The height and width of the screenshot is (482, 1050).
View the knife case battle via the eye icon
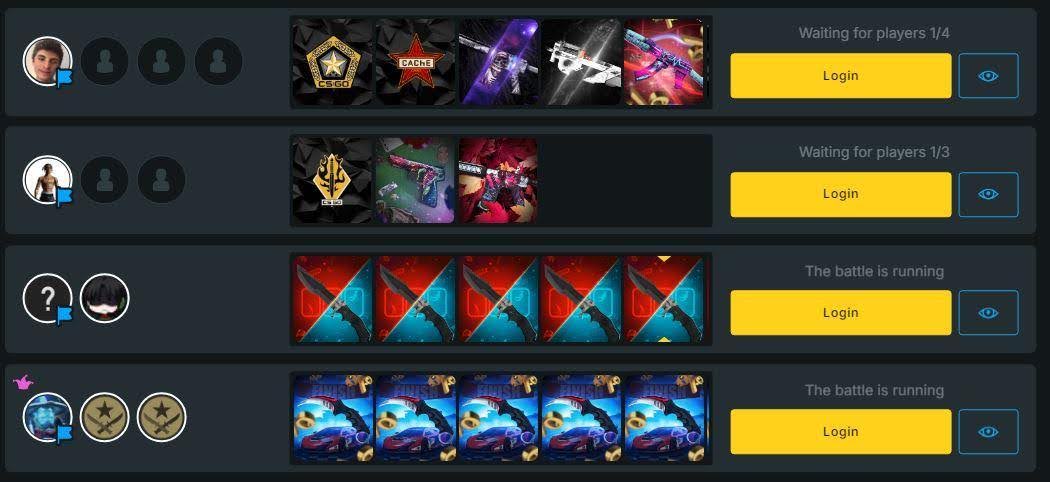tap(988, 313)
